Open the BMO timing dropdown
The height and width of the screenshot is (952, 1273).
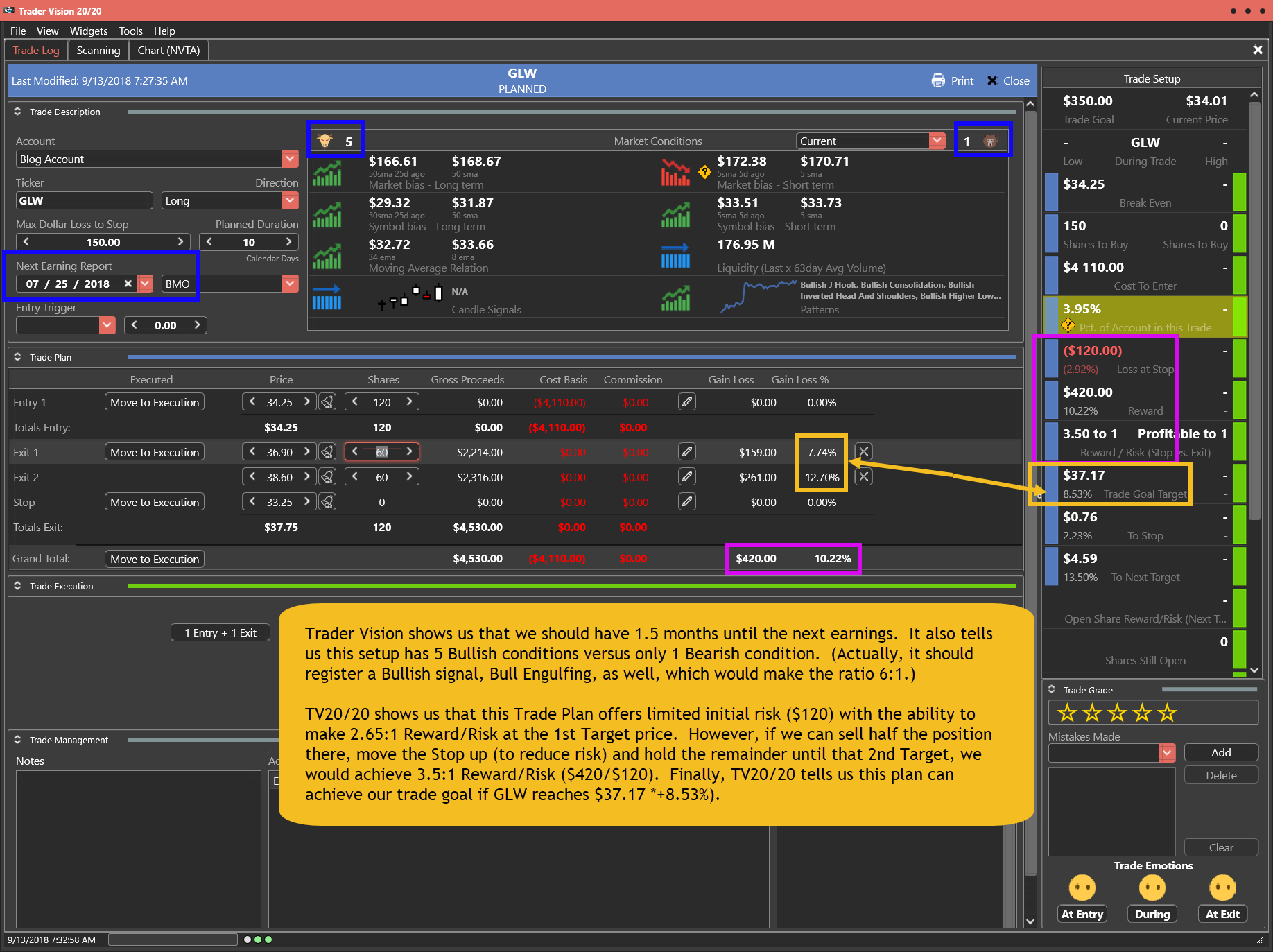click(x=290, y=284)
